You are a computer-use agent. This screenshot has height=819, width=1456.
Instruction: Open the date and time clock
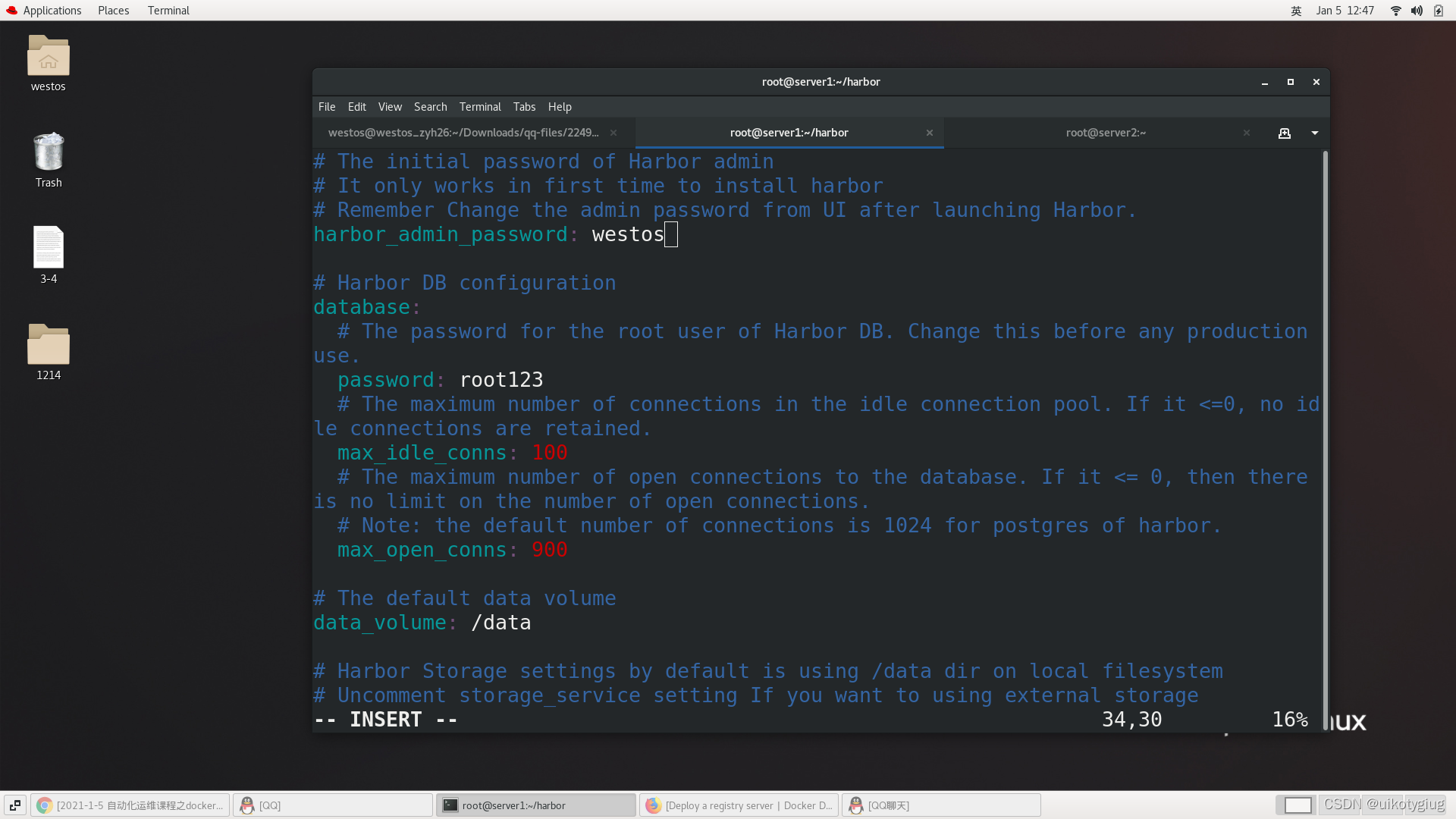pyautogui.click(x=1345, y=11)
